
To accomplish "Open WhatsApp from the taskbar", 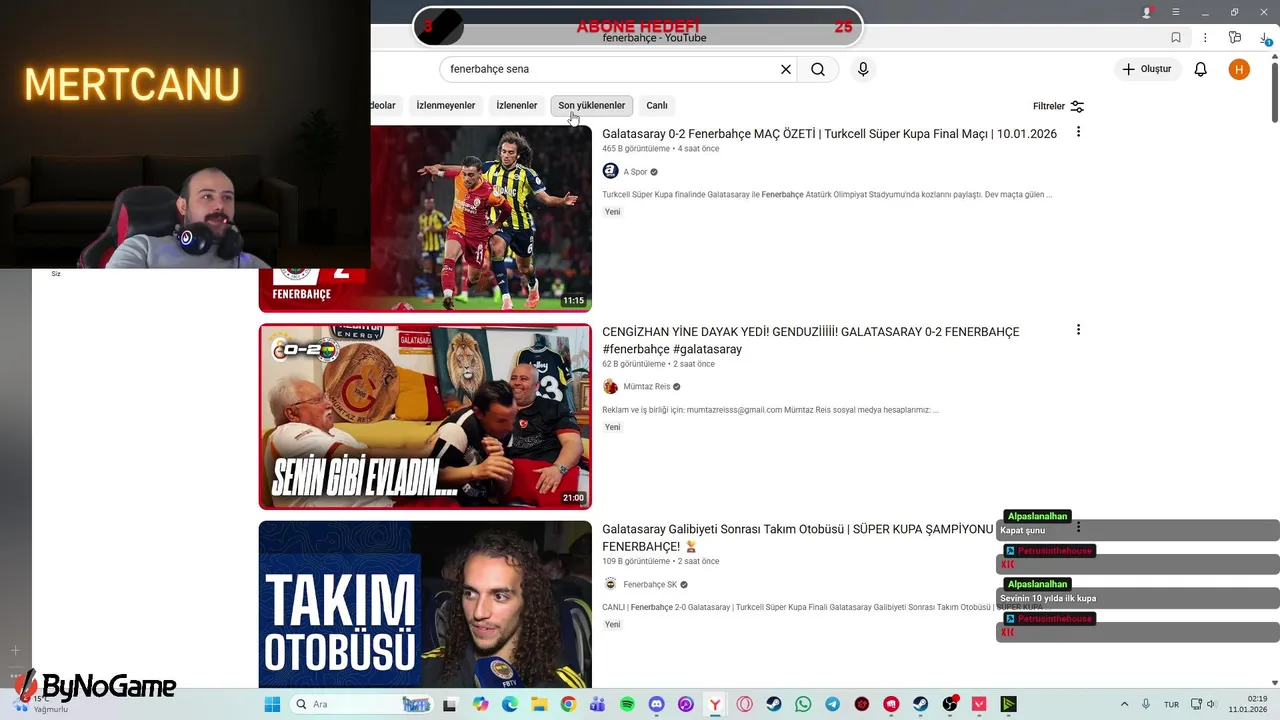I will [803, 704].
